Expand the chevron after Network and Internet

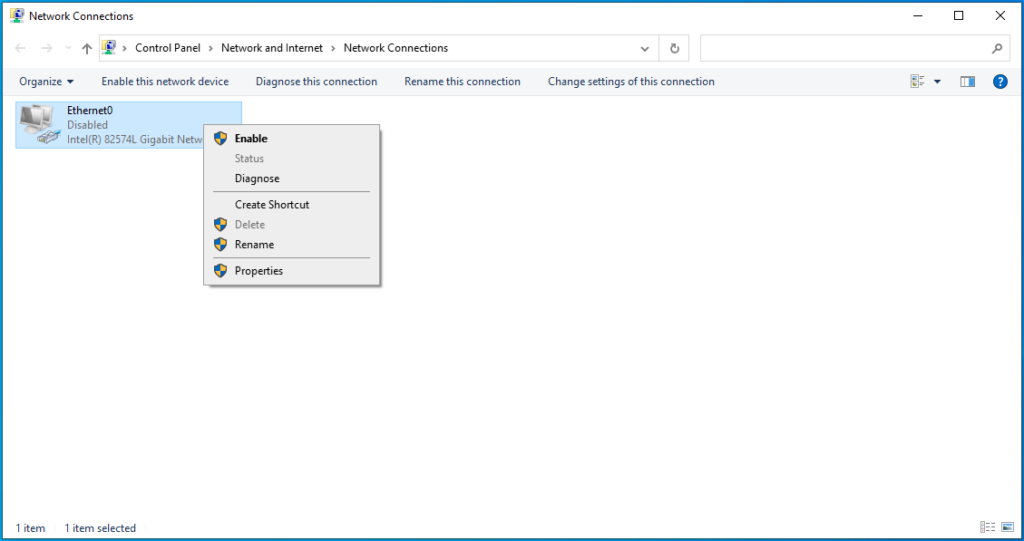pos(333,48)
